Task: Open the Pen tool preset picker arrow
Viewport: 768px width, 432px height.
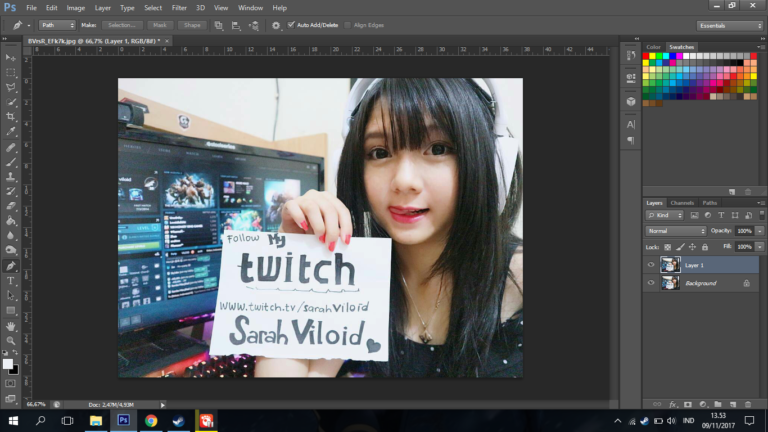Action: click(28, 25)
